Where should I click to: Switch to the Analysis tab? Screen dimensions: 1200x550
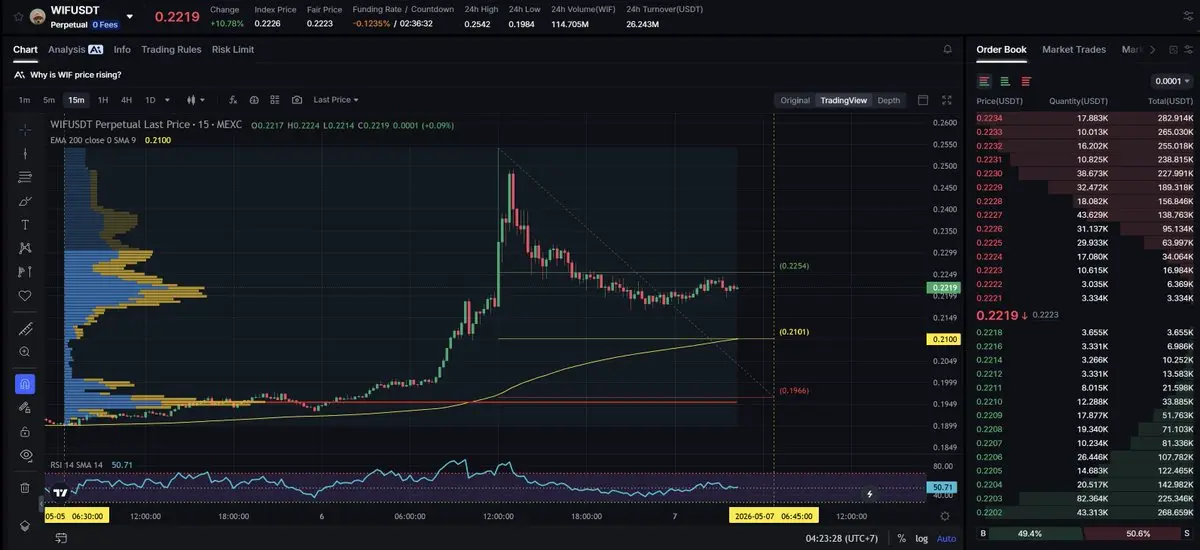pyautogui.click(x=76, y=49)
